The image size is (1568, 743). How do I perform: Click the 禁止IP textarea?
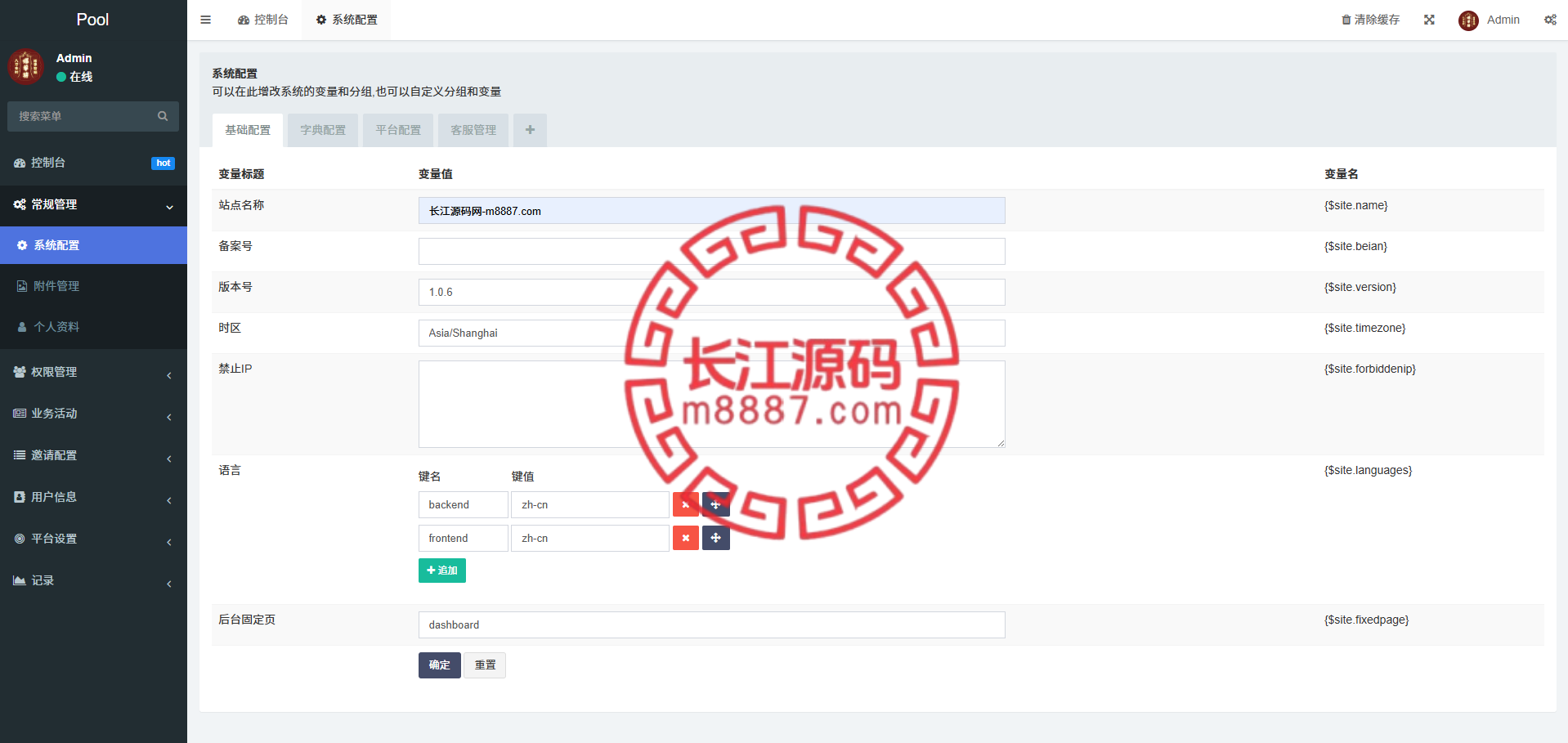coord(712,405)
